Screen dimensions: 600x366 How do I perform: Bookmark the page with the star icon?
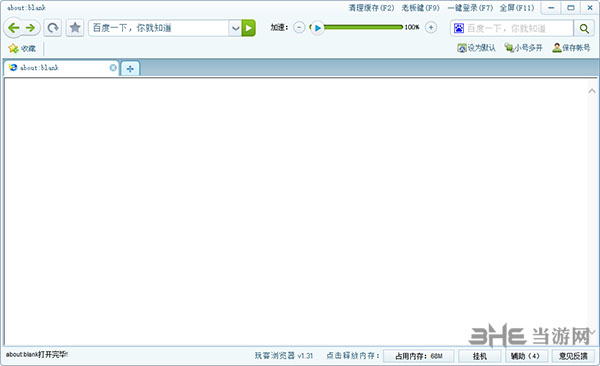pos(75,28)
